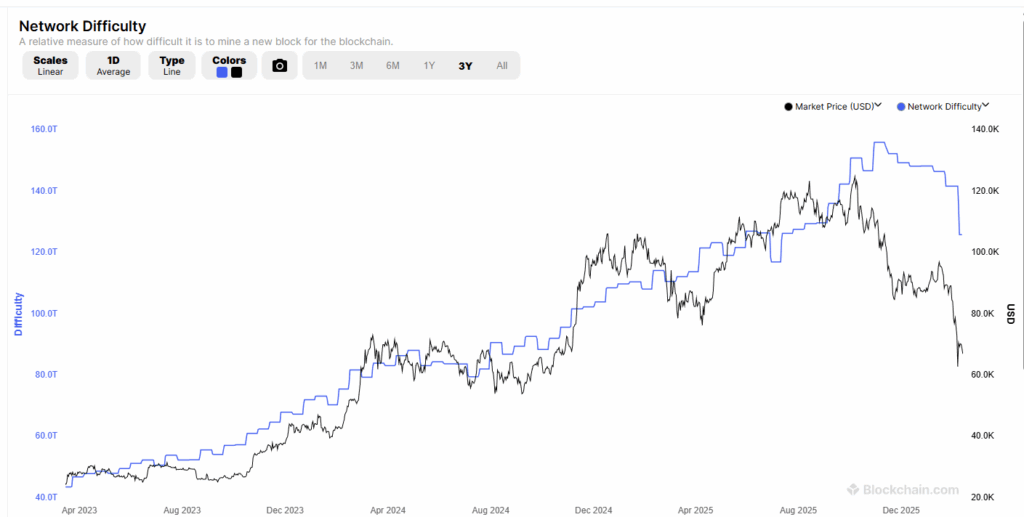Click the camera screenshot icon
Screen dimensions: 1024x517
pos(280,66)
